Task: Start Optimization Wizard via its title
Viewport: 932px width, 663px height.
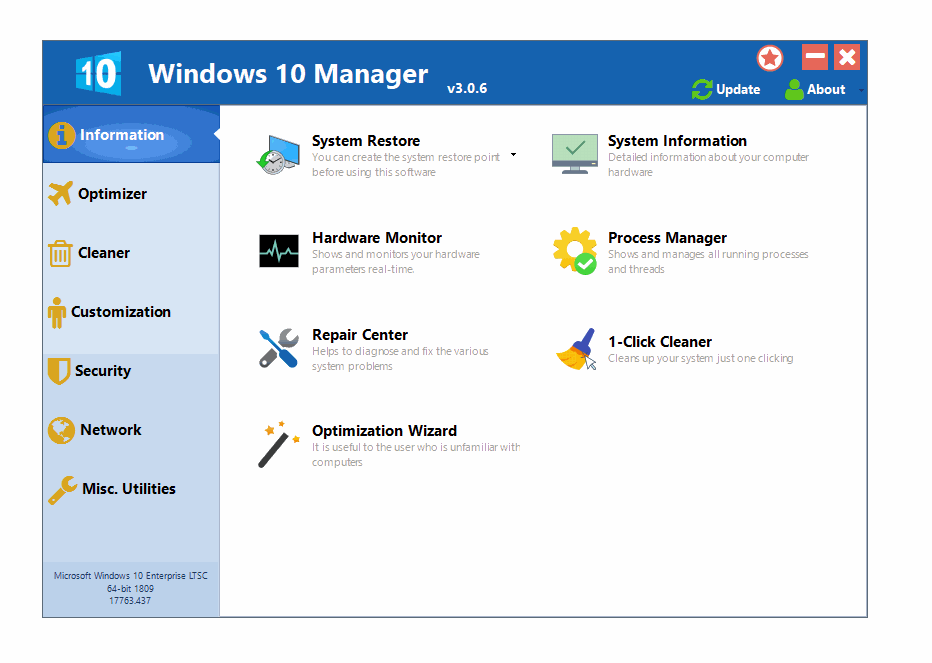Action: [x=384, y=431]
